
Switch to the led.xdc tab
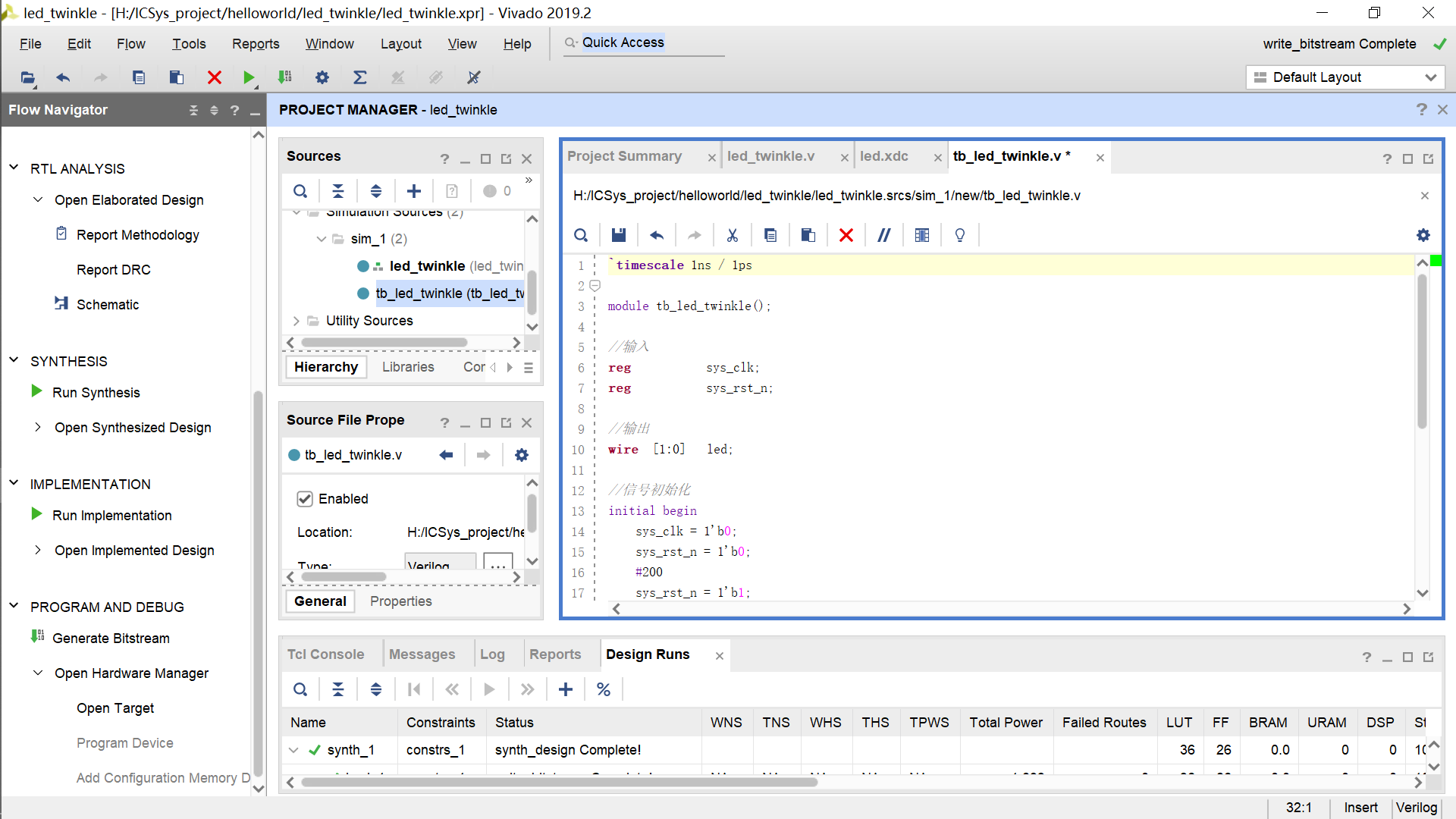click(x=884, y=156)
